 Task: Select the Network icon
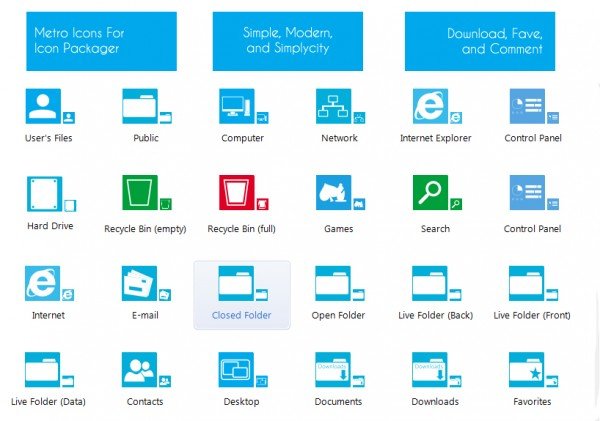click(334, 106)
